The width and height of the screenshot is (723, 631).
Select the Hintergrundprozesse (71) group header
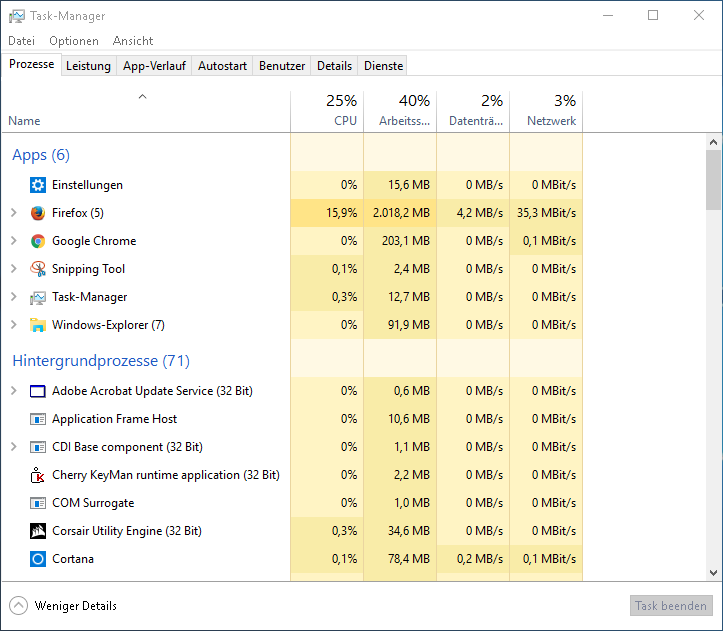(x=101, y=361)
